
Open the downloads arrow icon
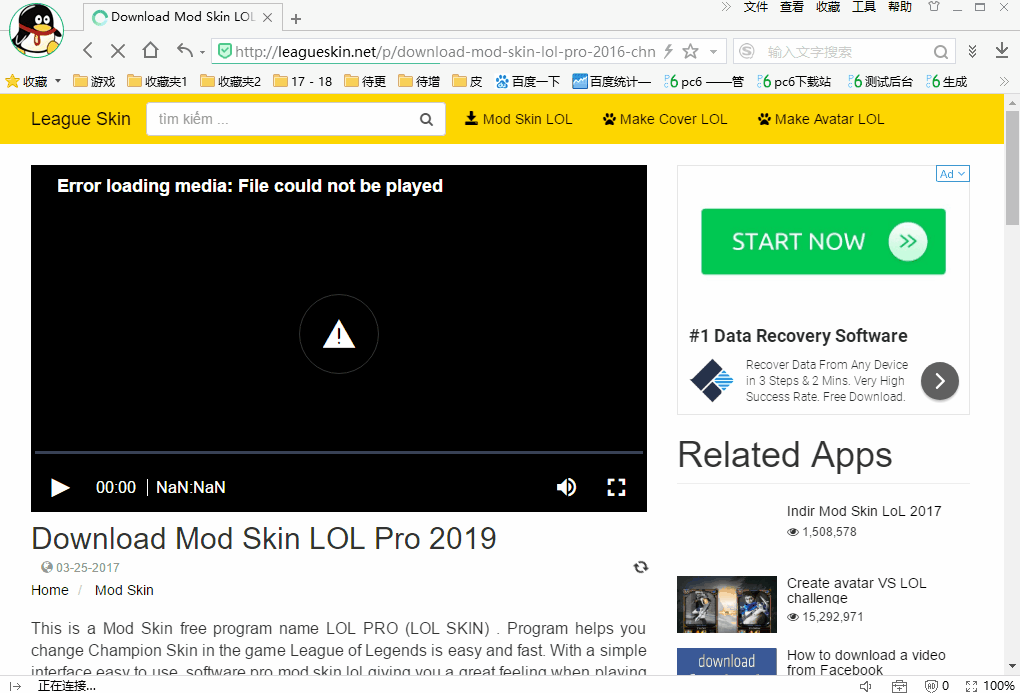click(x=1002, y=51)
